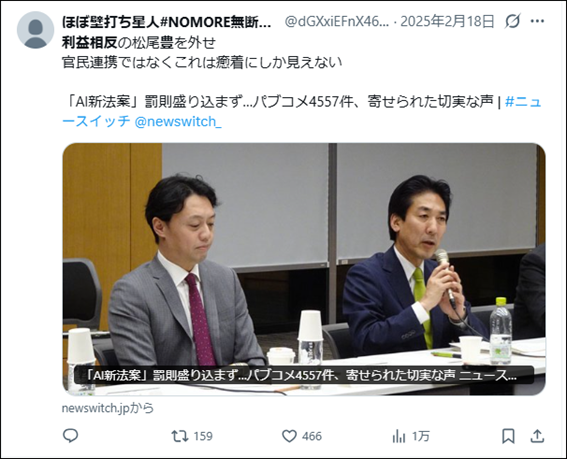Open the ほぼ壁打ち星人 display name
Image resolution: width=567 pixels, height=459 pixels.
(x=166, y=22)
